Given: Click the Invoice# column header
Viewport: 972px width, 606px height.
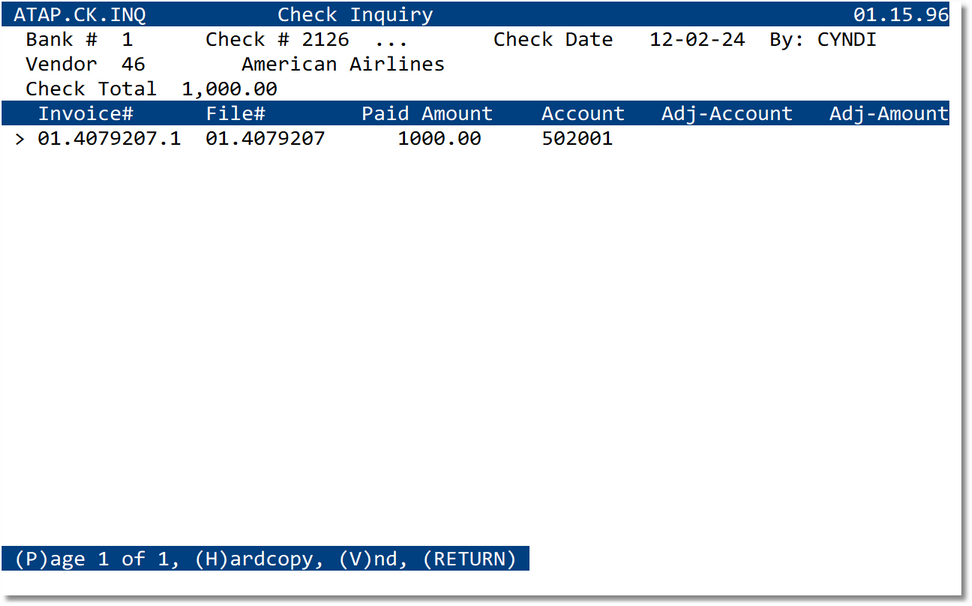Looking at the screenshot, I should [85, 113].
